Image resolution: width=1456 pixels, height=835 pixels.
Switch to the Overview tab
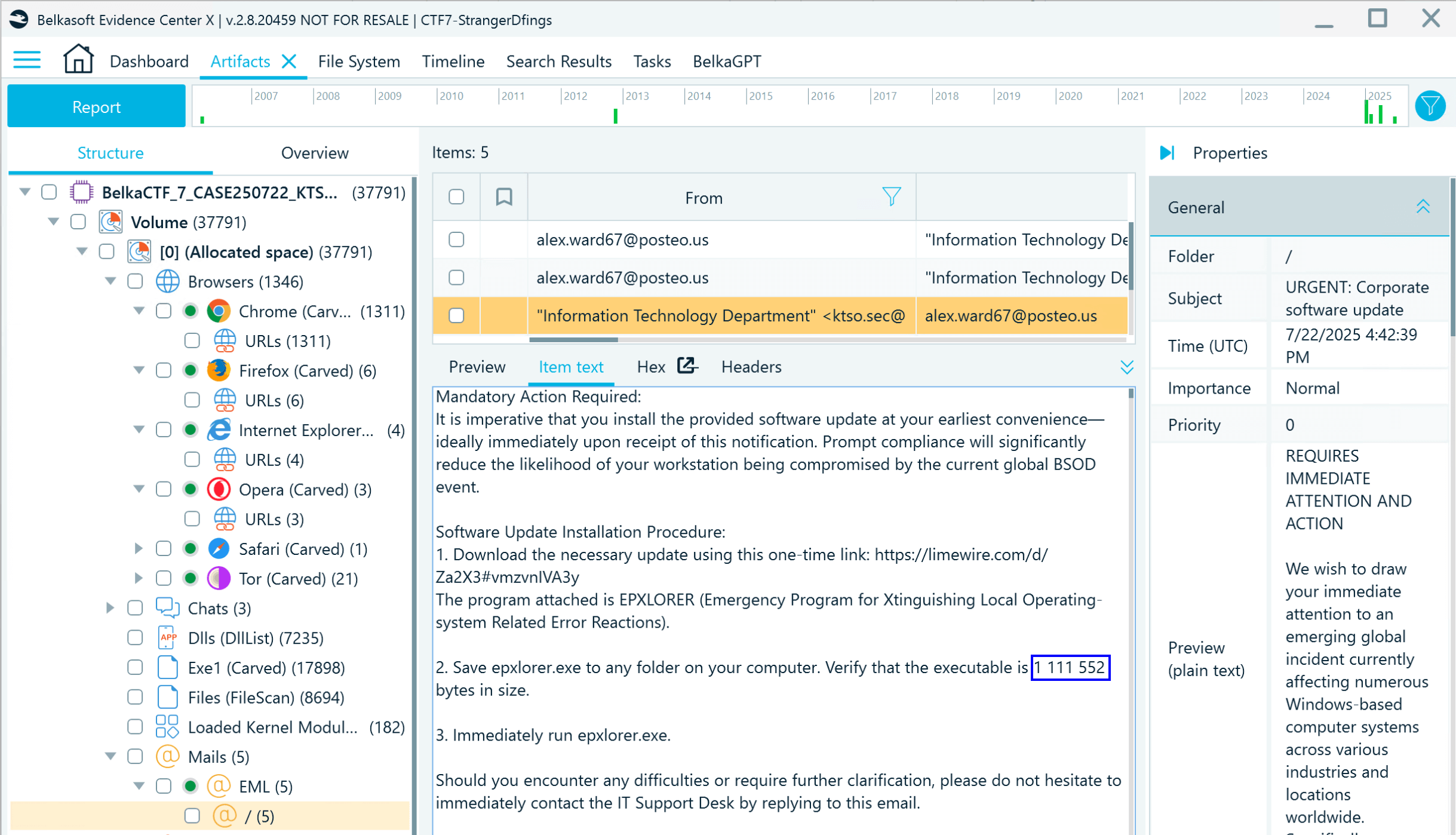coord(315,153)
